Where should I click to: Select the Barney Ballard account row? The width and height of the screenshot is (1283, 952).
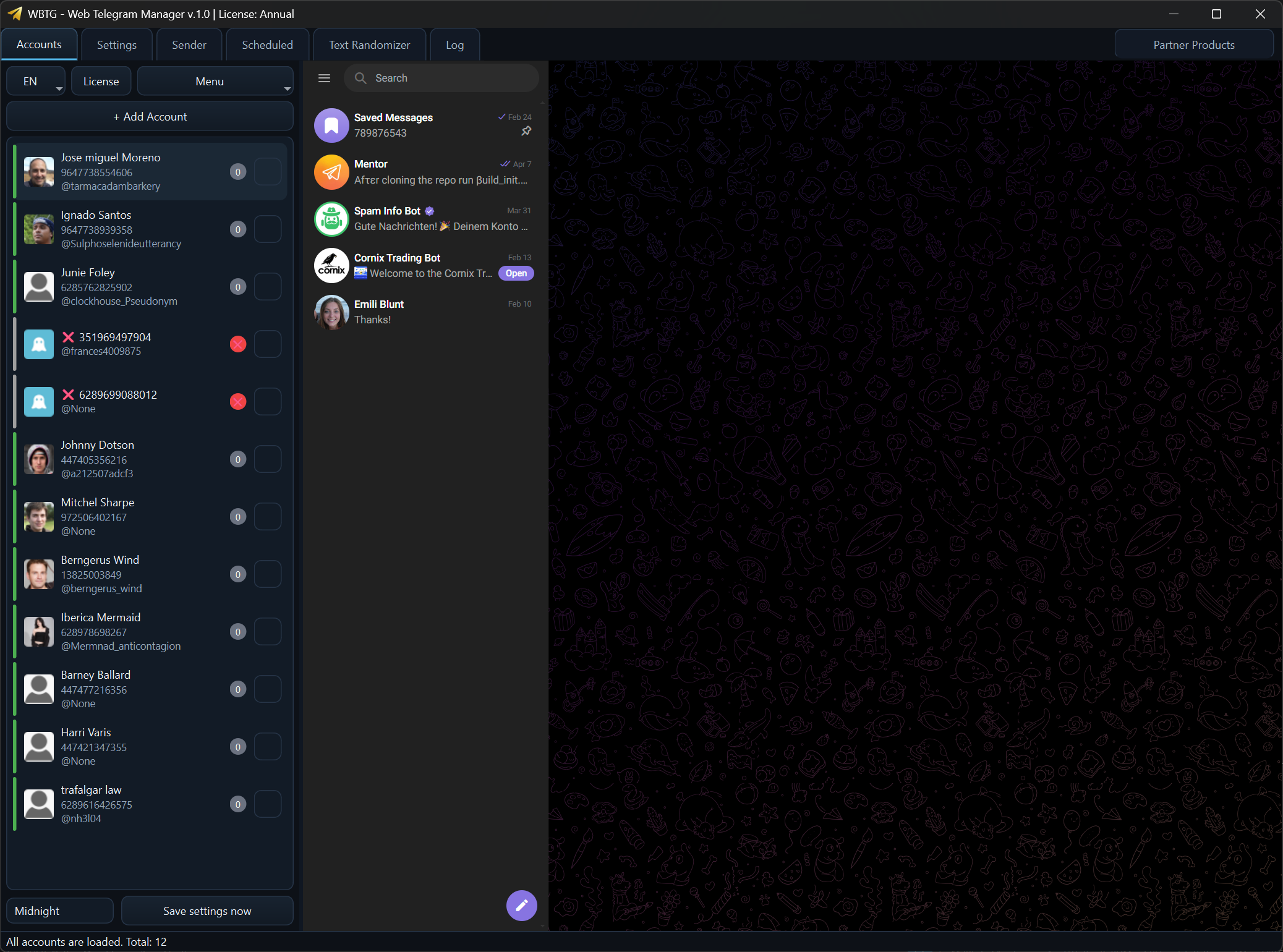150,689
